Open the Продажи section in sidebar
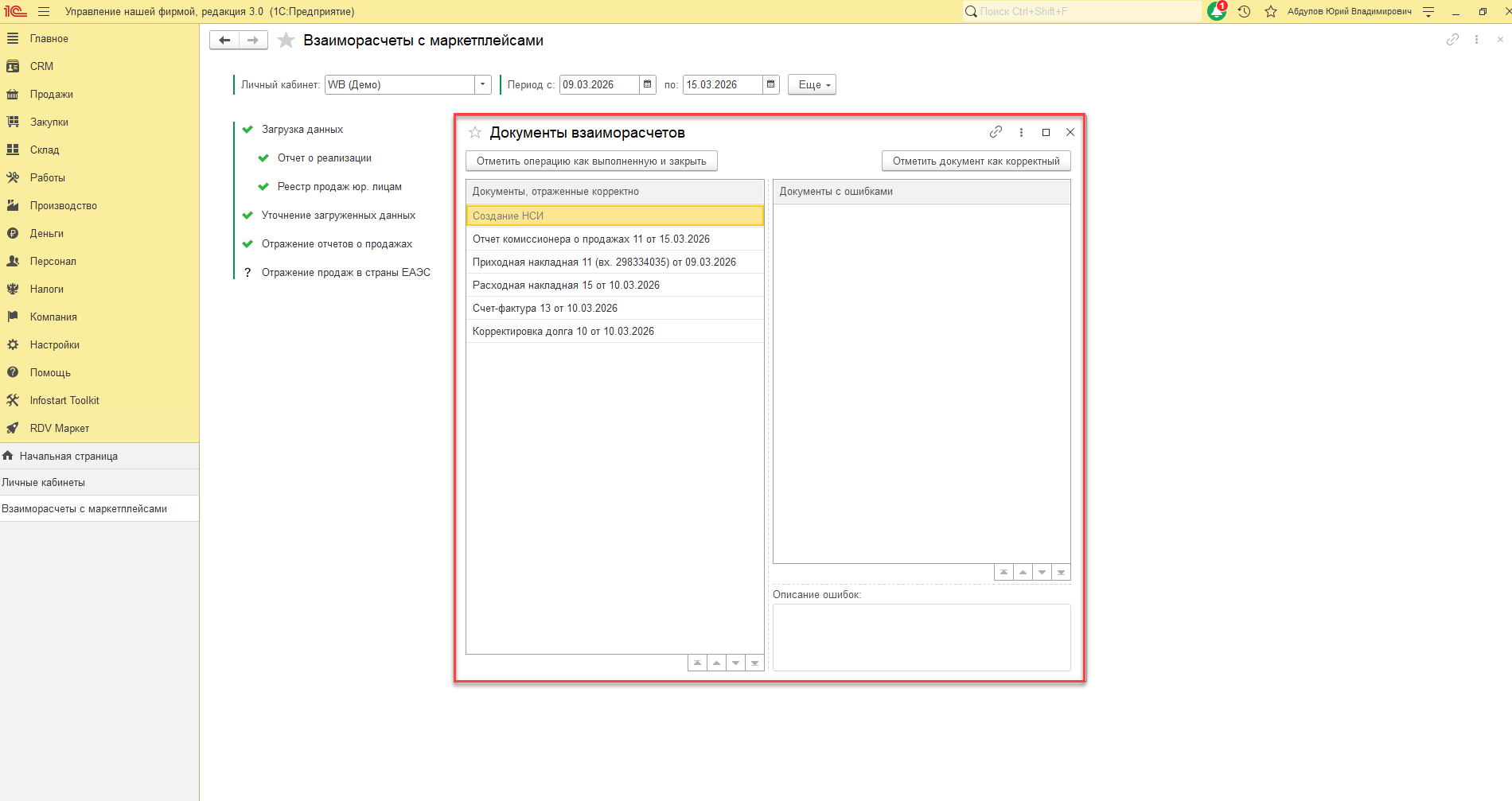The image size is (1512, 801). point(51,94)
